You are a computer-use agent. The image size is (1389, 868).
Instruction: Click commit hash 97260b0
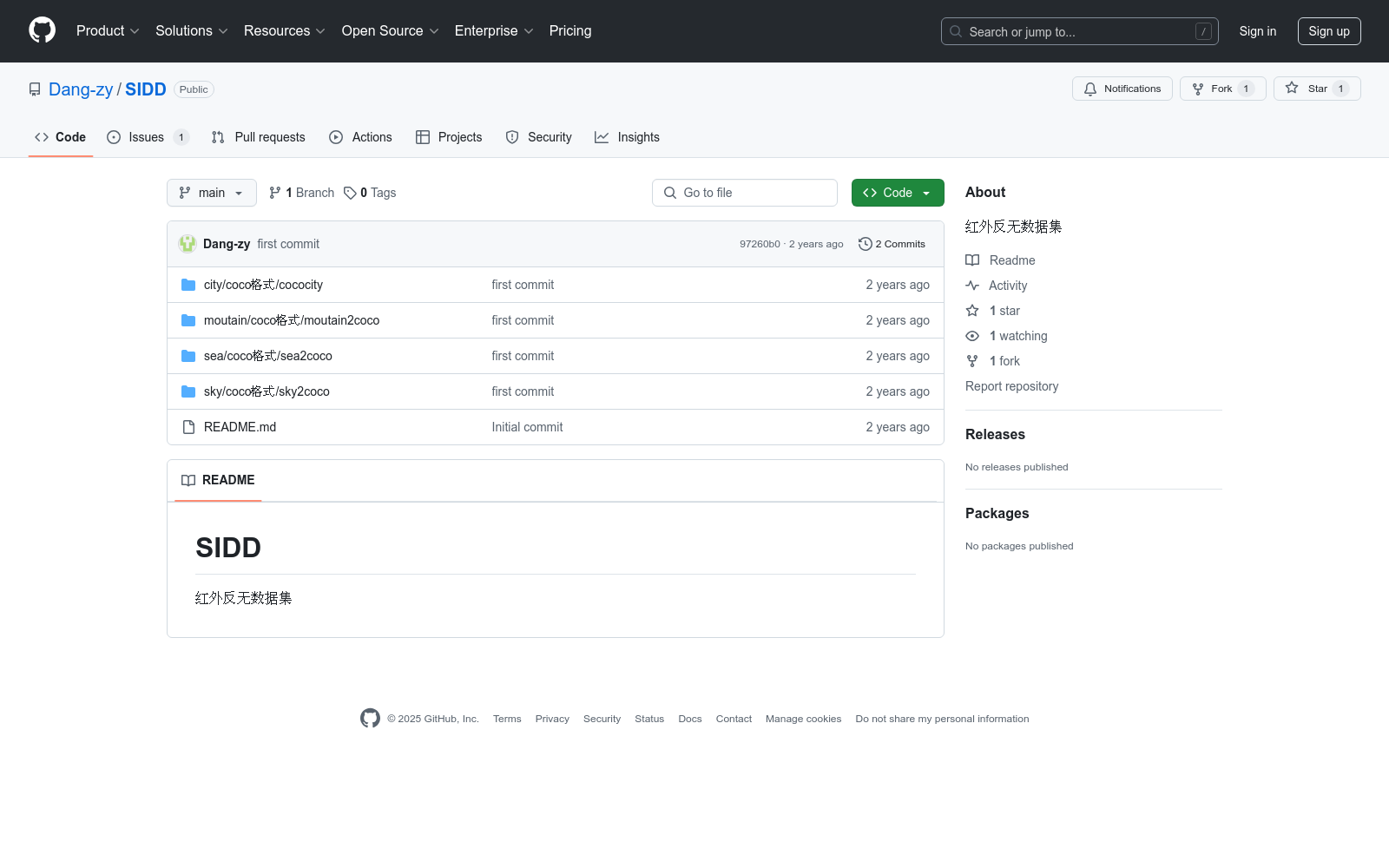click(x=760, y=244)
